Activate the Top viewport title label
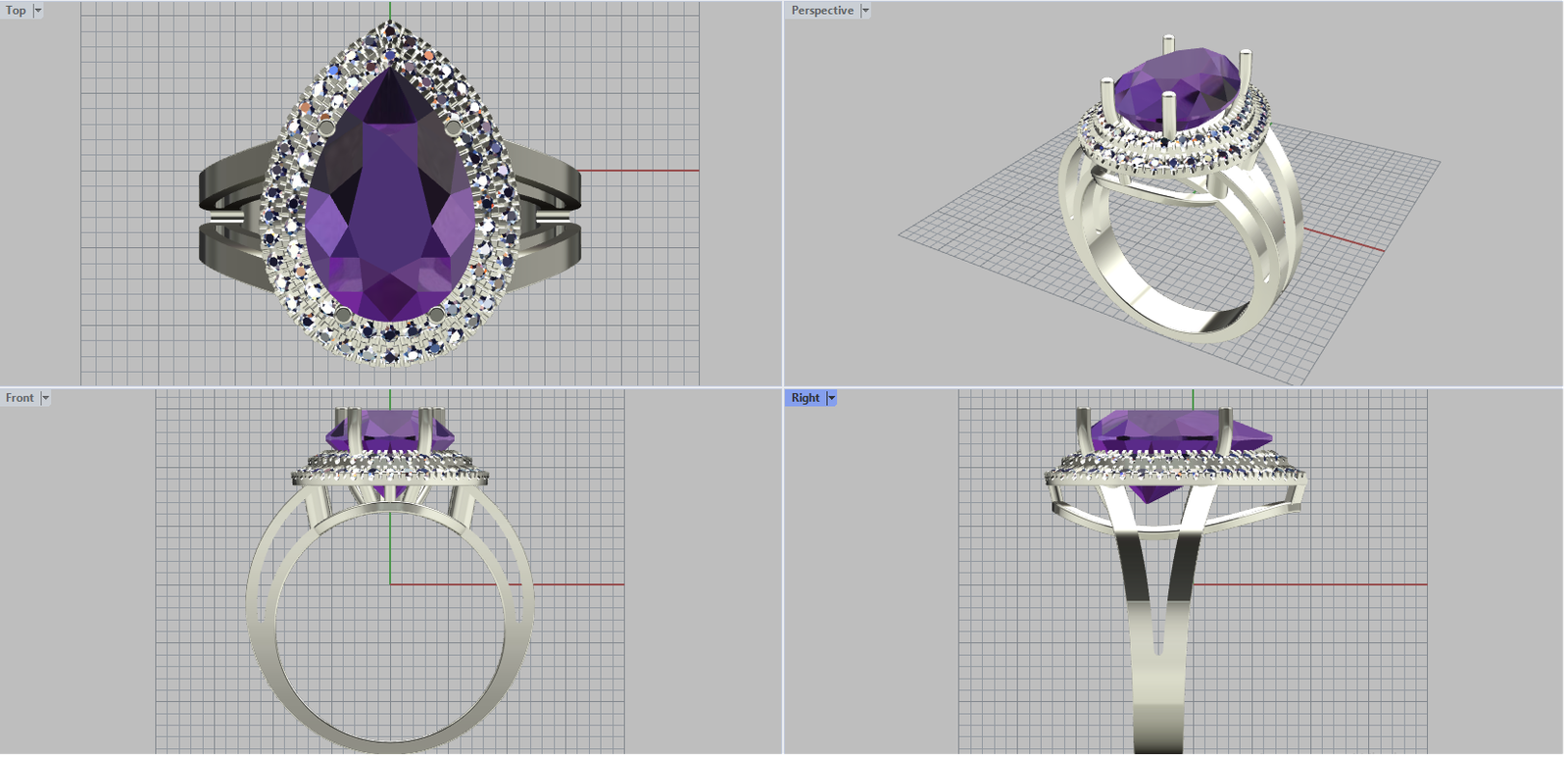 pos(16,11)
